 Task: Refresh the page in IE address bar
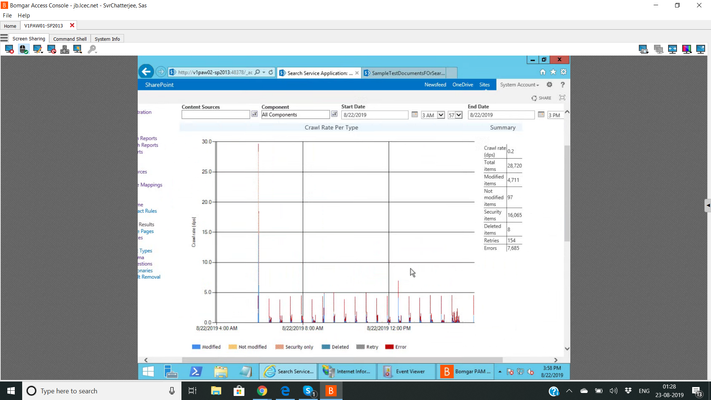(271, 72)
